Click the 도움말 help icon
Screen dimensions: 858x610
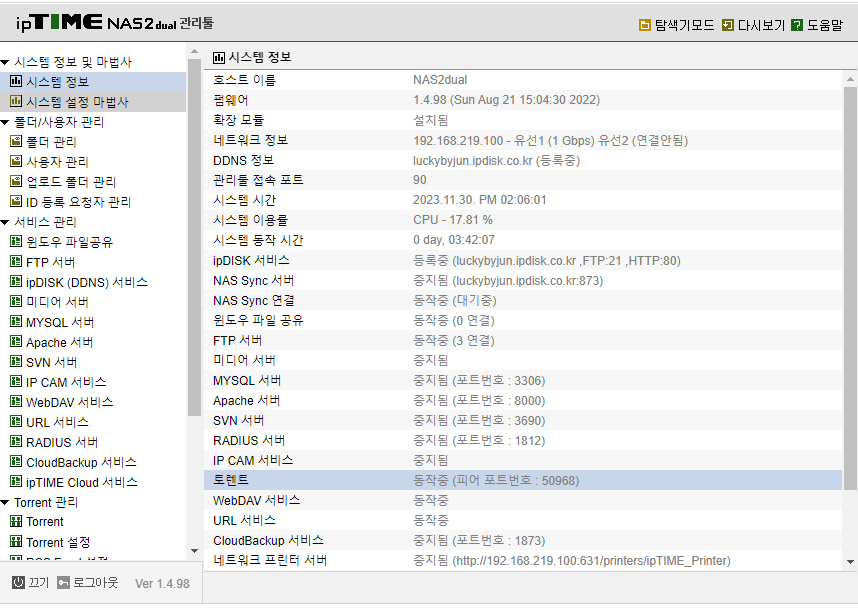point(797,25)
